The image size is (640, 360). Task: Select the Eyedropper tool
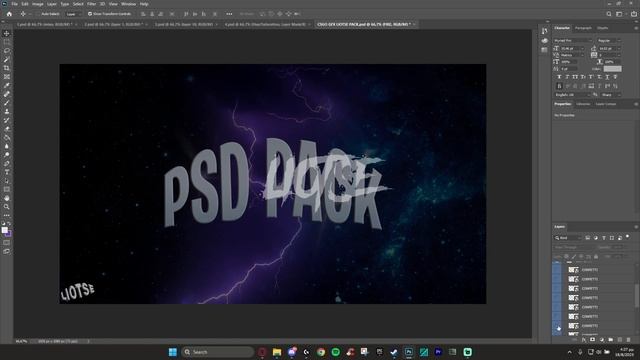pos(7,85)
